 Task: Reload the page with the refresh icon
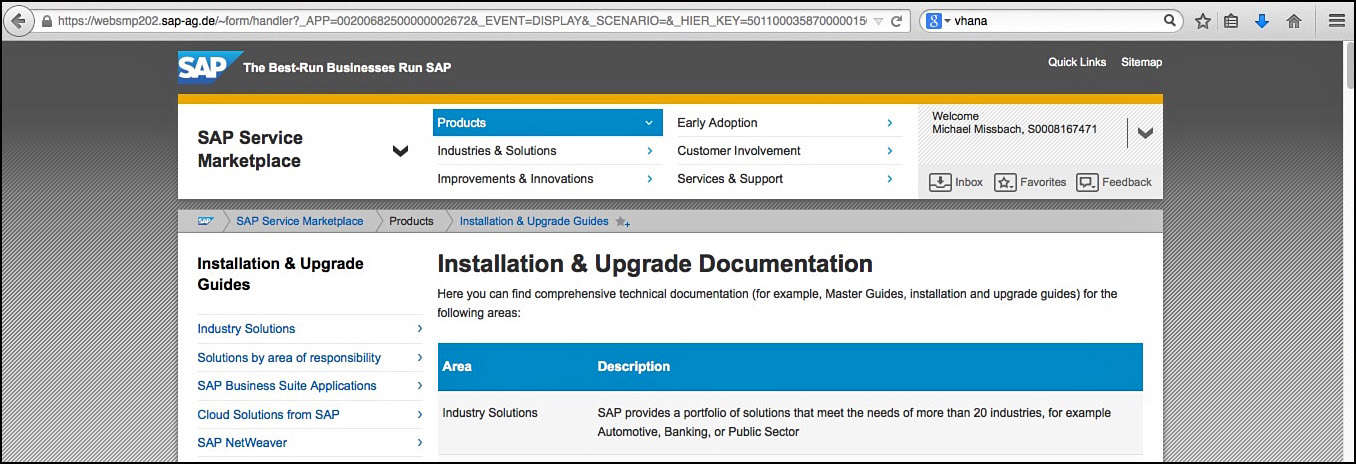click(x=896, y=21)
